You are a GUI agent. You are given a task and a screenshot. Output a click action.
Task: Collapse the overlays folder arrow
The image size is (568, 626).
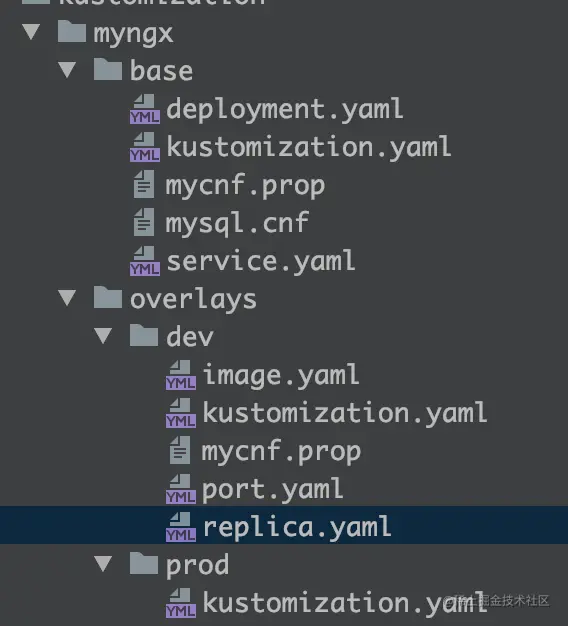67,298
